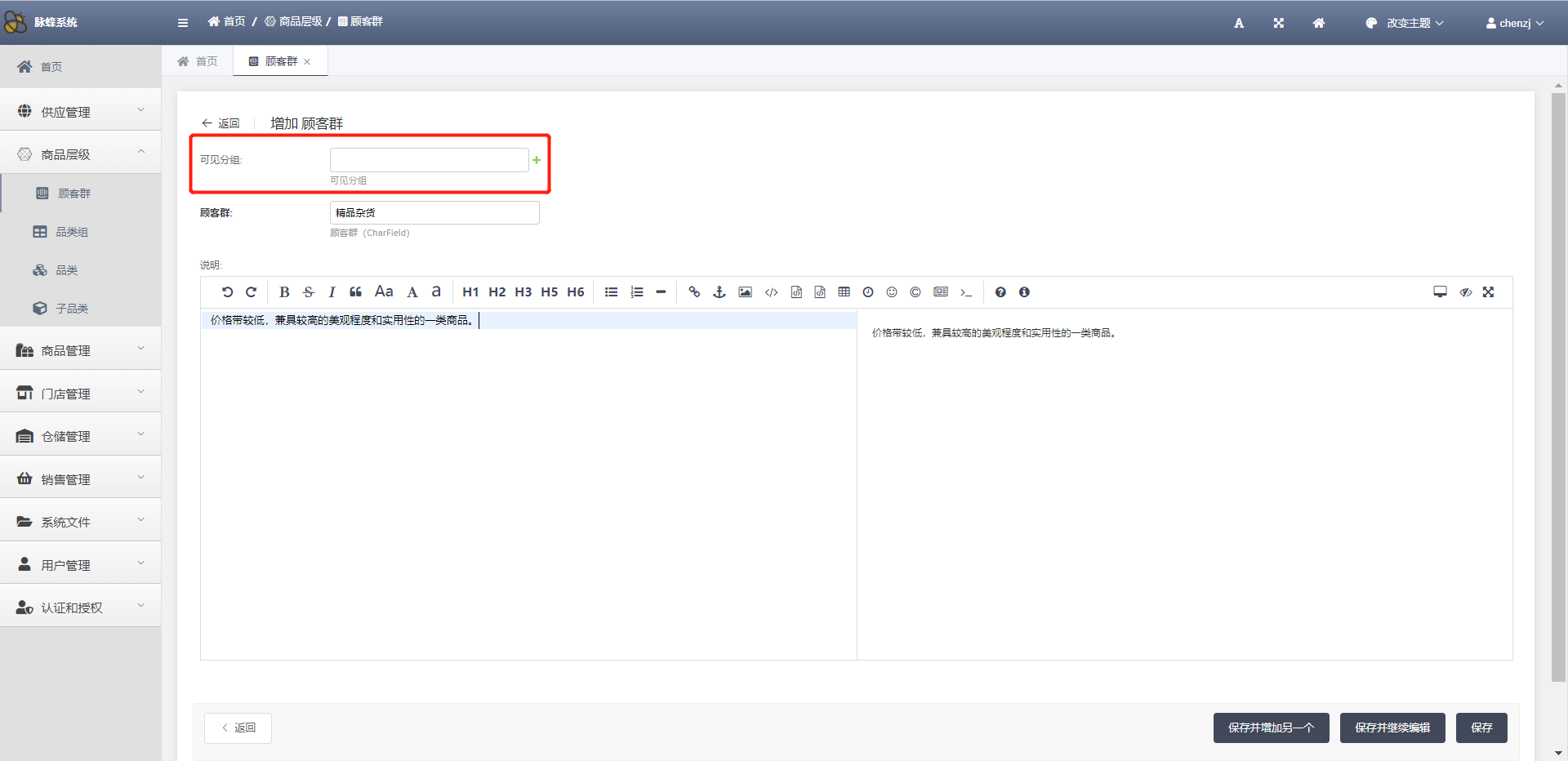Click the green plus to add 可见分组

tap(537, 160)
